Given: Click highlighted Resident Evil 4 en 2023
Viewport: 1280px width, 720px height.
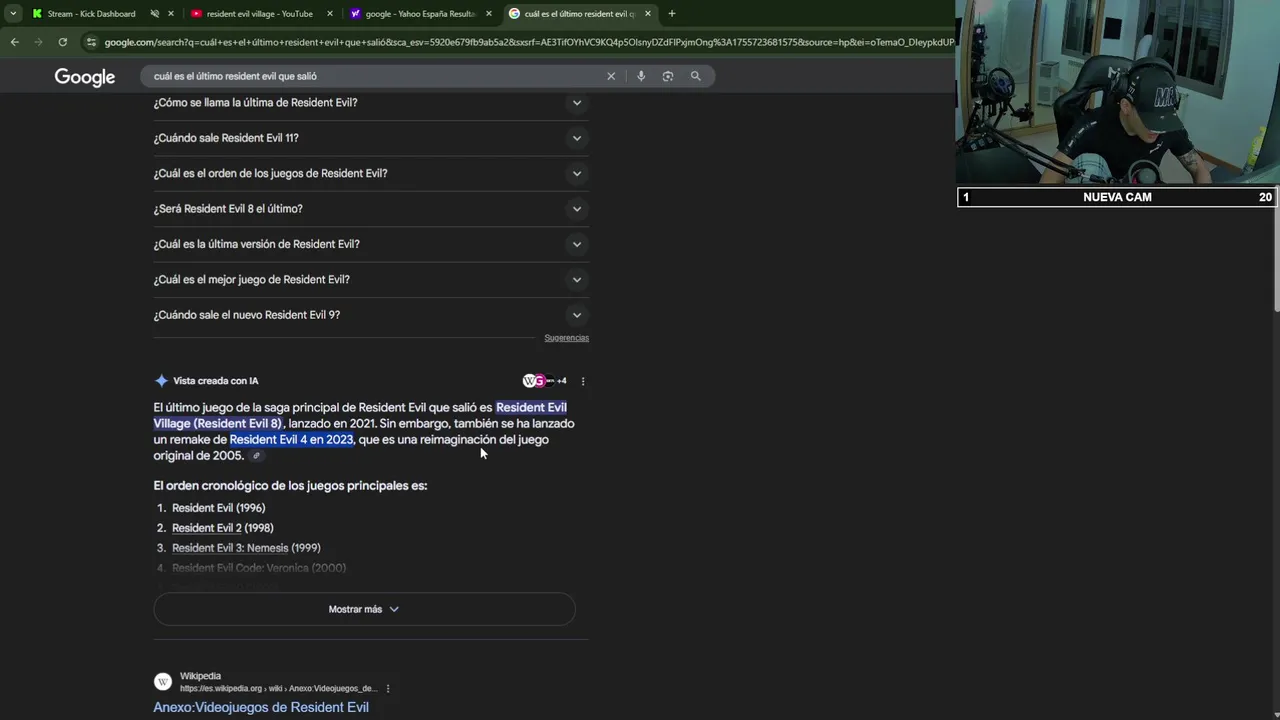Looking at the screenshot, I should click(x=291, y=440).
